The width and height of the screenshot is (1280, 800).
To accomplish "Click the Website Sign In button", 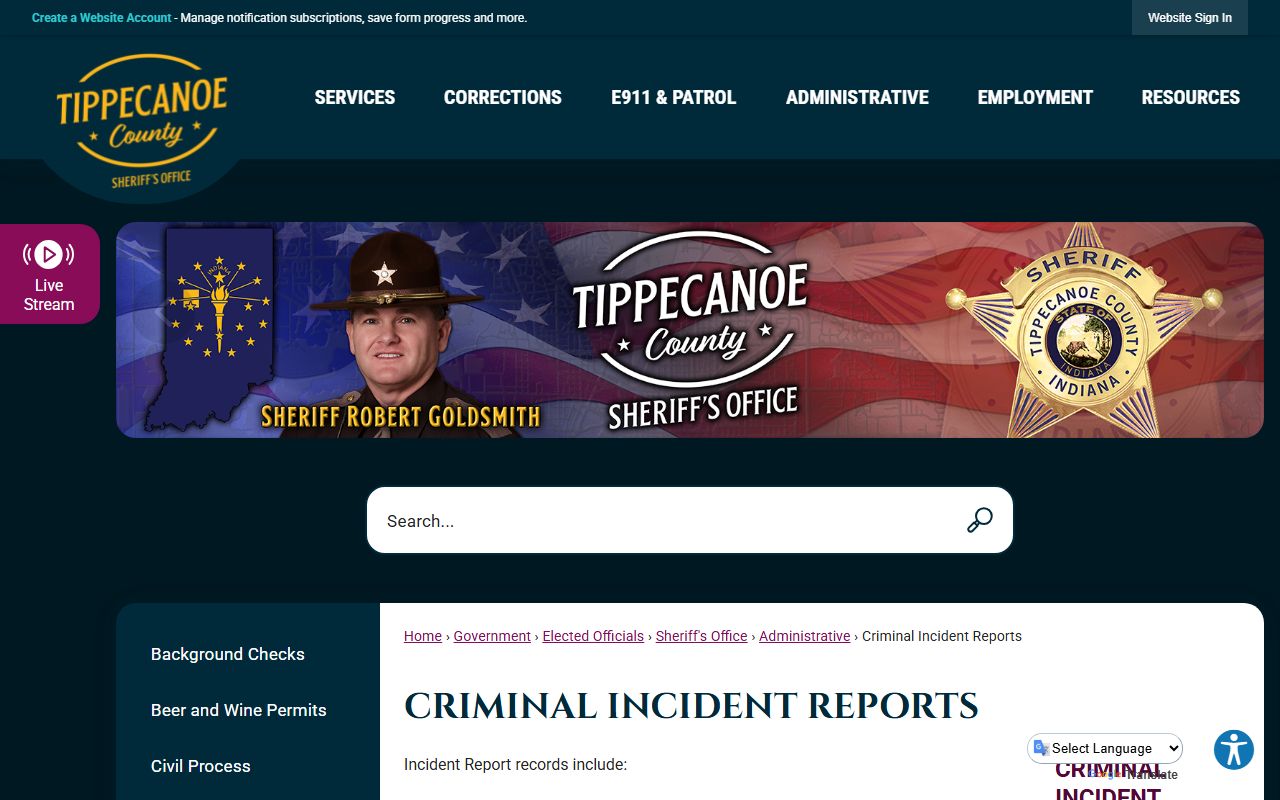I will pyautogui.click(x=1190, y=18).
